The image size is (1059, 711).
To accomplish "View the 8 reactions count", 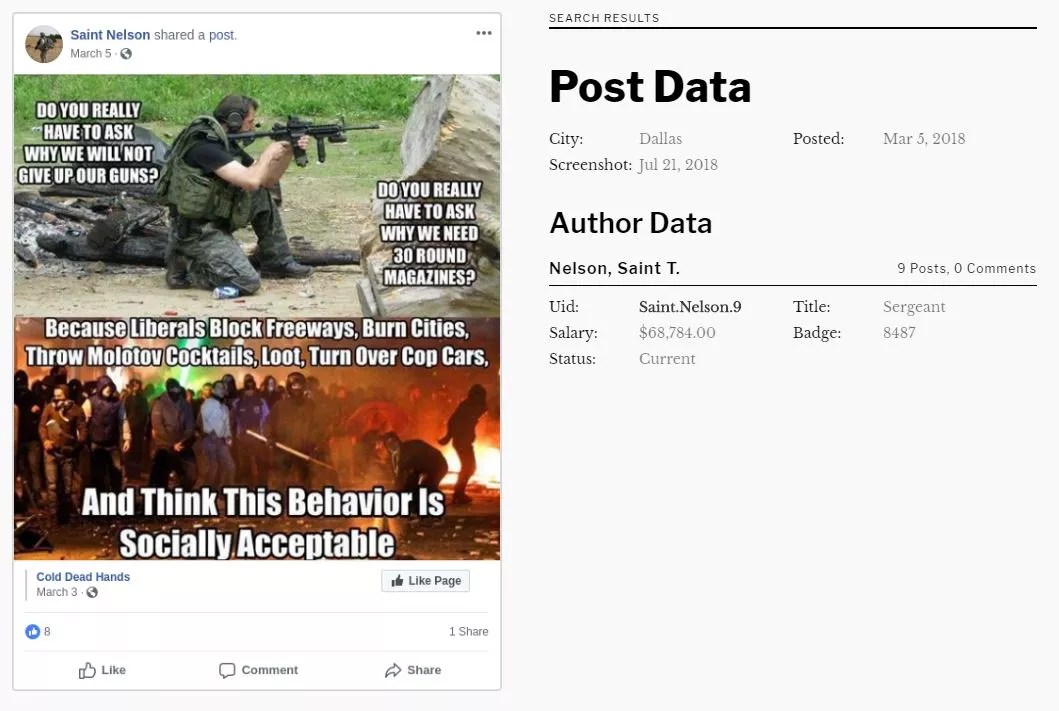I will point(47,632).
